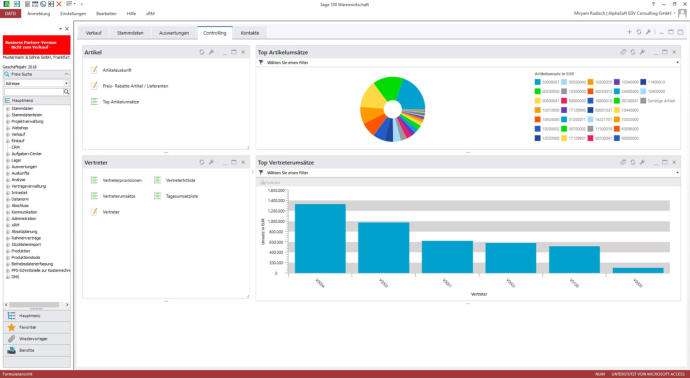The image size is (690, 378).
Task: Open the Einstellungen menu
Action: coord(73,14)
